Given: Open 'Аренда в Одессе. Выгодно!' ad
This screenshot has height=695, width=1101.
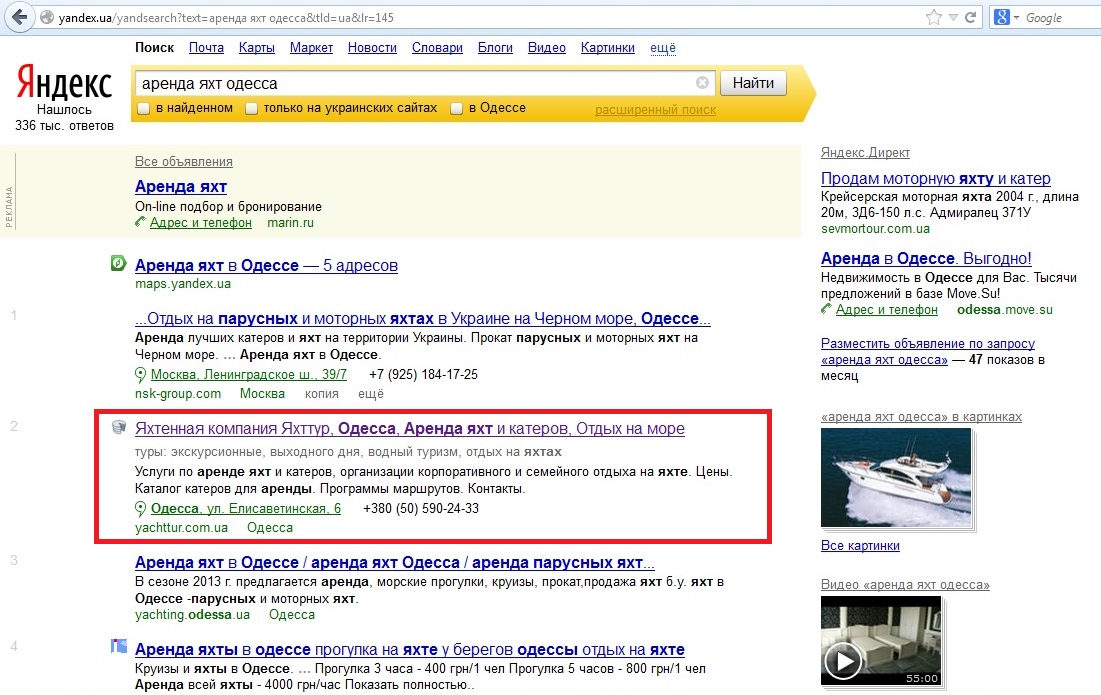Looking at the screenshot, I should click(926, 258).
